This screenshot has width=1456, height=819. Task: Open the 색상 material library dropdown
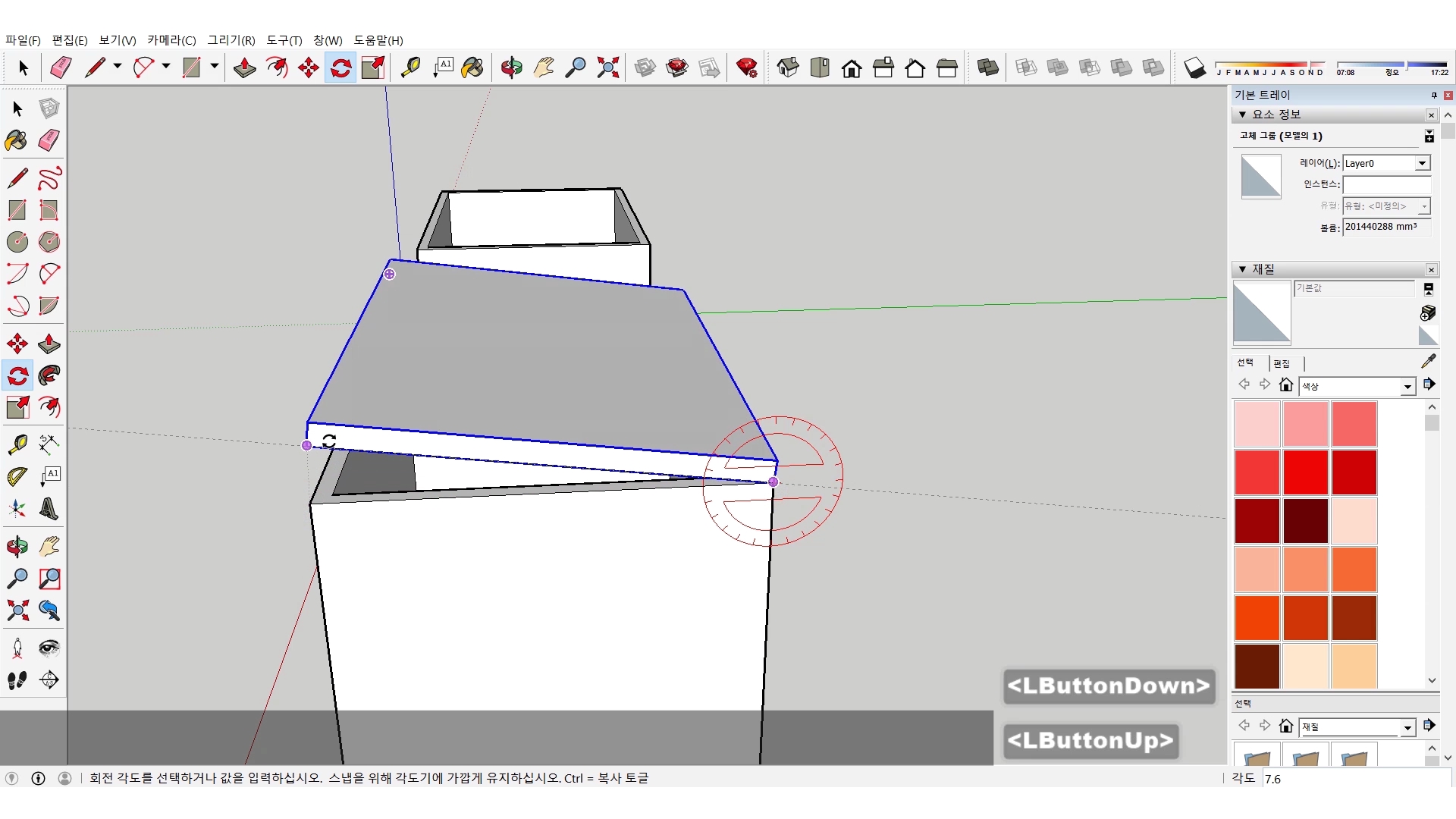(x=1407, y=387)
